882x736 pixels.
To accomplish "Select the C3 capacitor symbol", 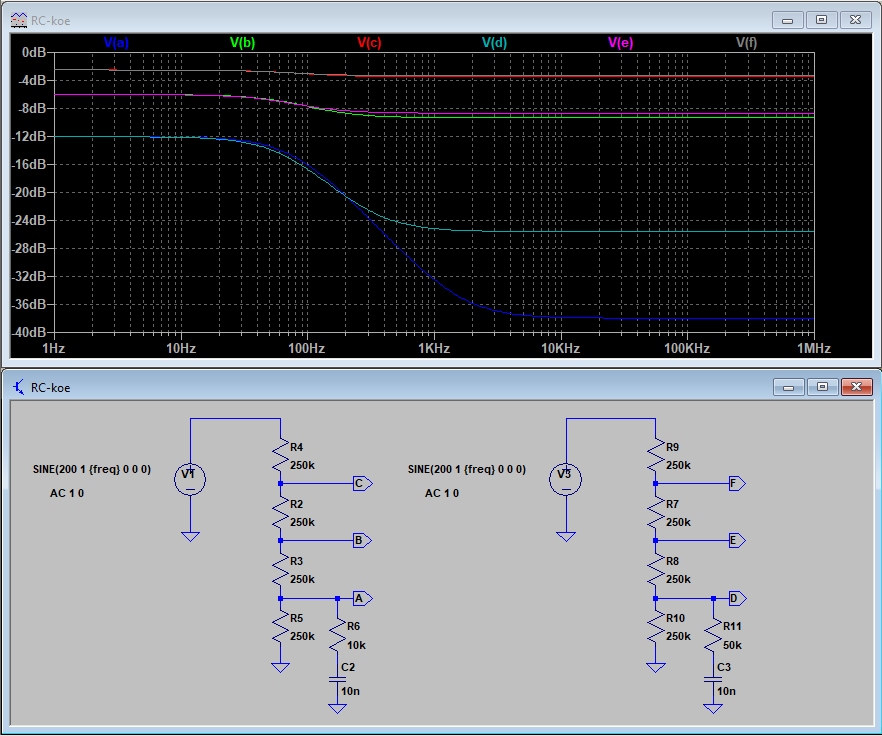I will point(713,678).
